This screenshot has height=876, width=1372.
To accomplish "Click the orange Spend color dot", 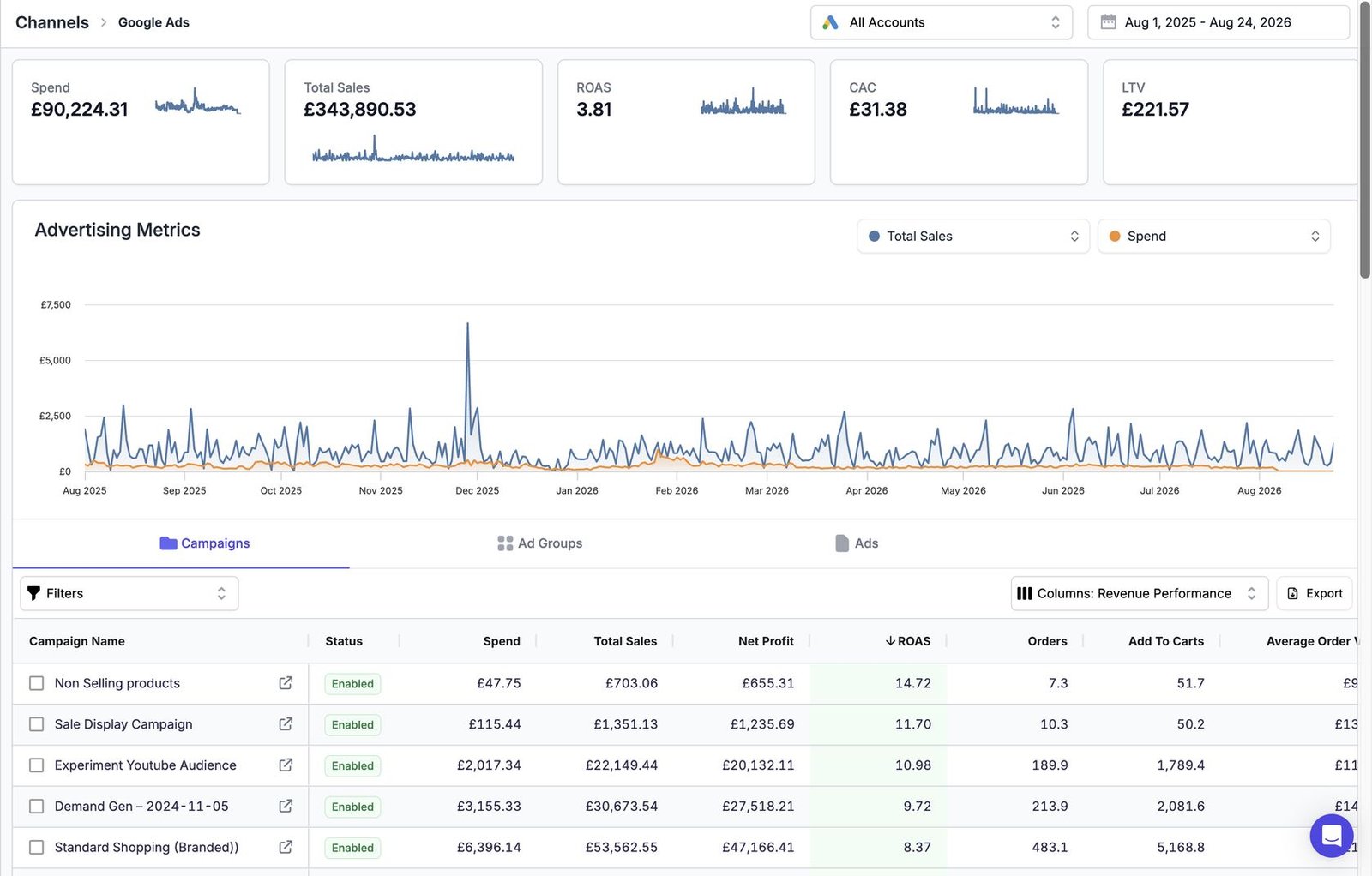I will pyautogui.click(x=1115, y=237).
